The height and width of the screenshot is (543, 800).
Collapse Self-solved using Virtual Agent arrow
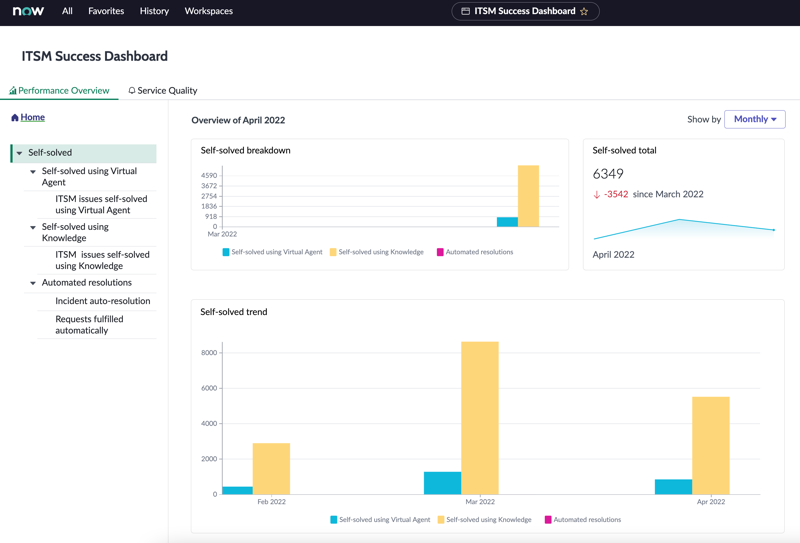click(33, 171)
